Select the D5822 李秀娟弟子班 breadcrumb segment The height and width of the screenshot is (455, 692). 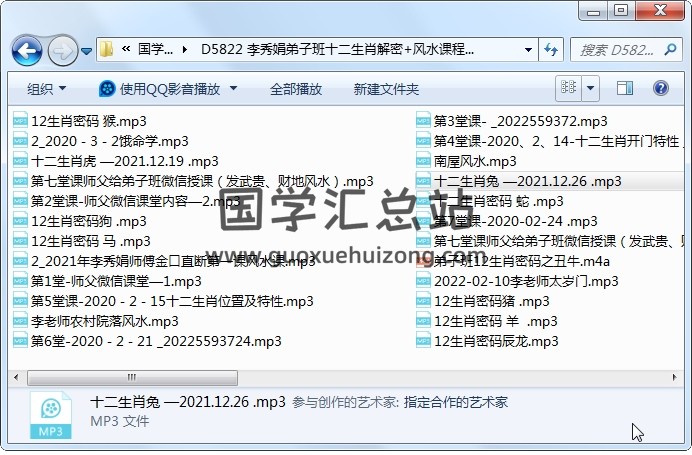[x=338, y=49]
